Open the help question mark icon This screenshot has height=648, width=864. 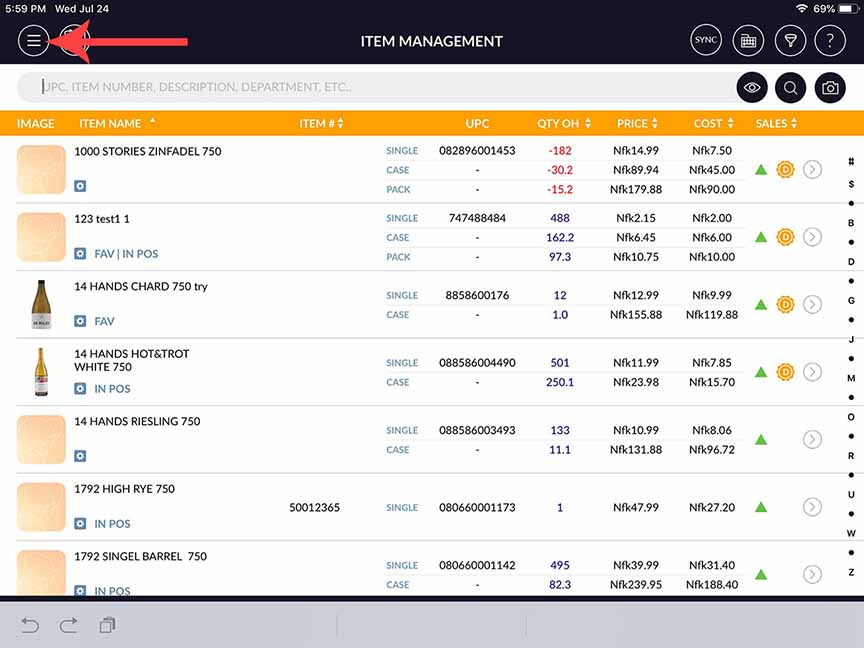(x=830, y=41)
